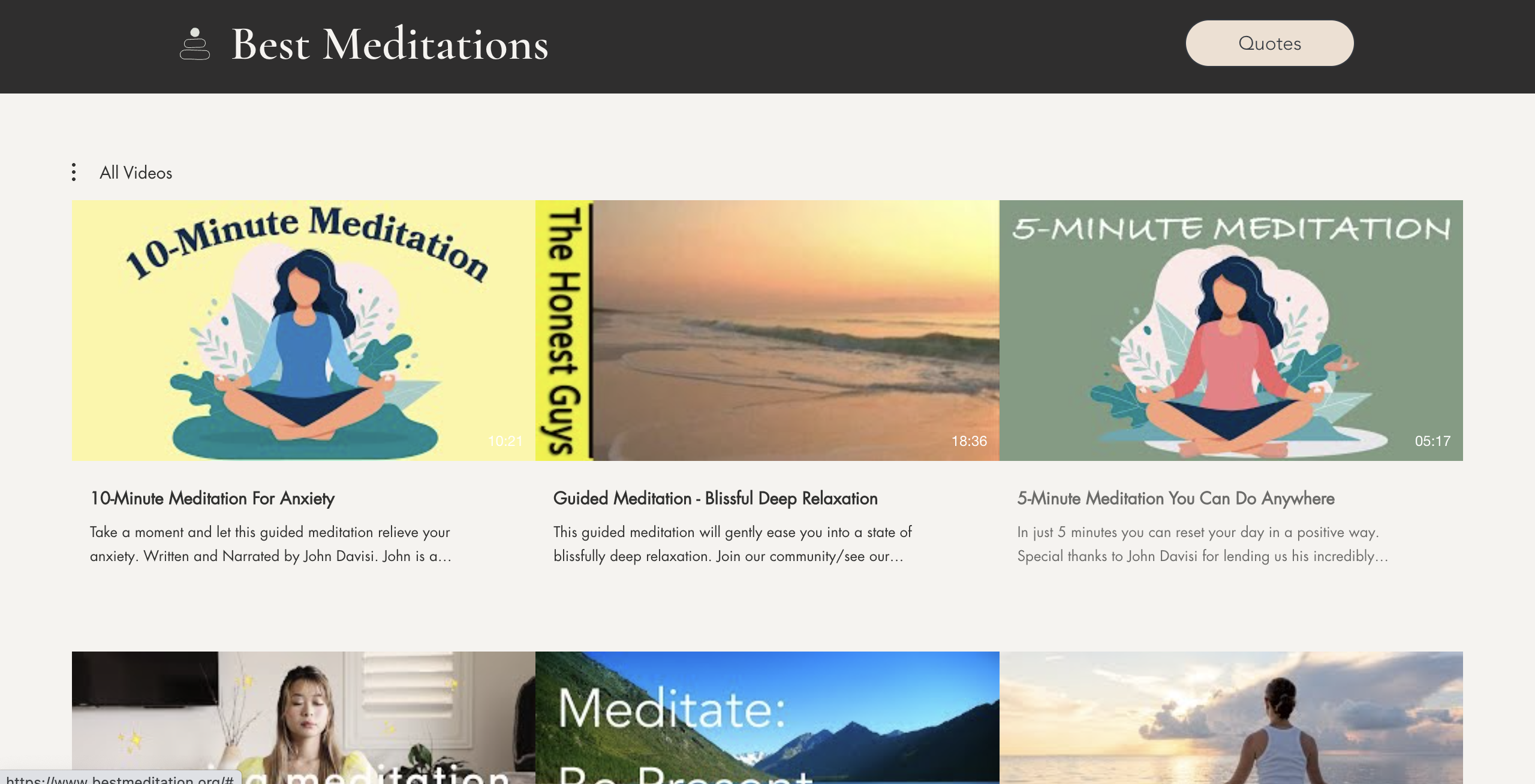This screenshot has height=784, width=1535.
Task: Click description starting 'This guided meditation will gently'
Action: (733, 544)
